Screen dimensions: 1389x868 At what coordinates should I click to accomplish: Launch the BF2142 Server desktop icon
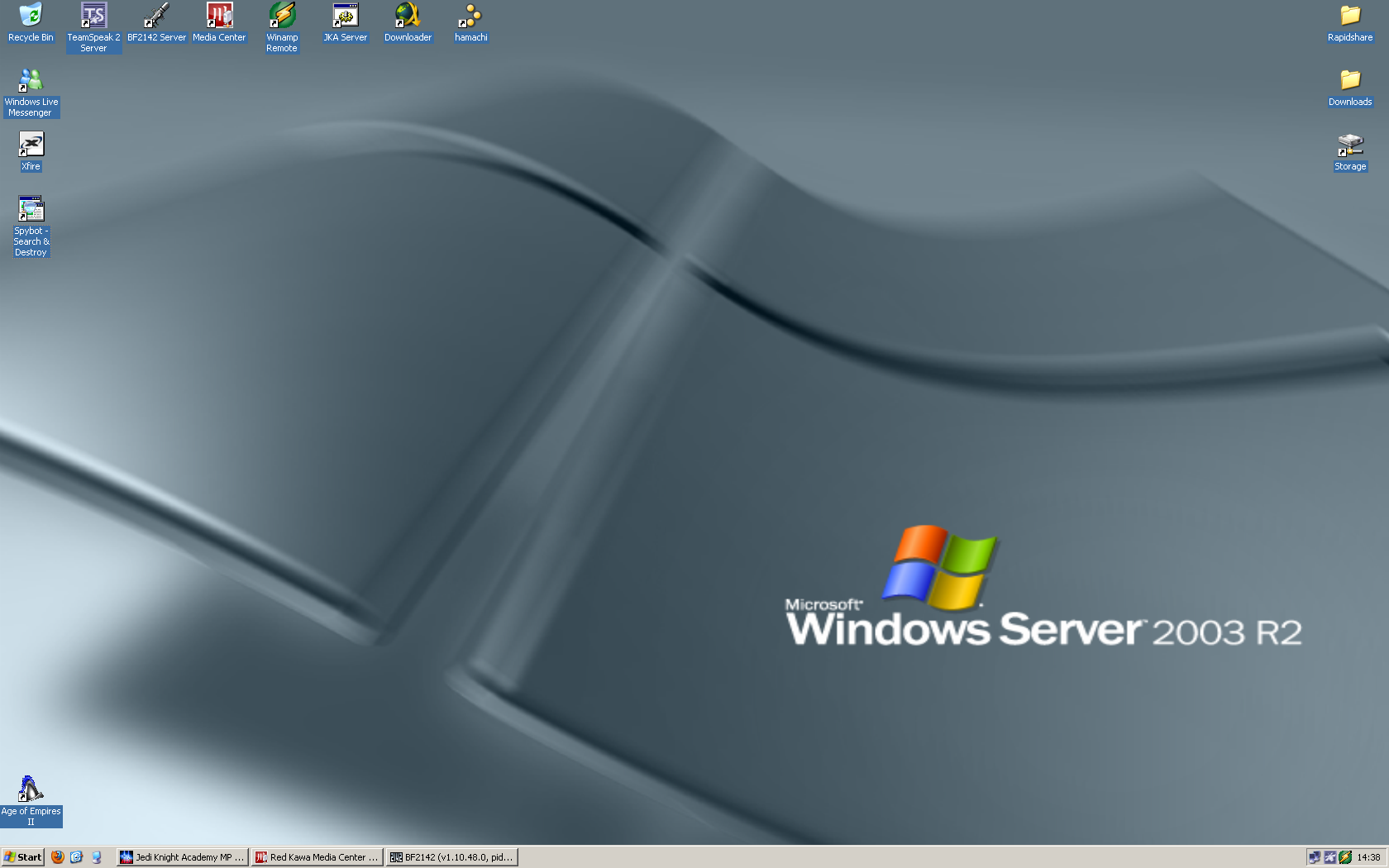point(156,16)
